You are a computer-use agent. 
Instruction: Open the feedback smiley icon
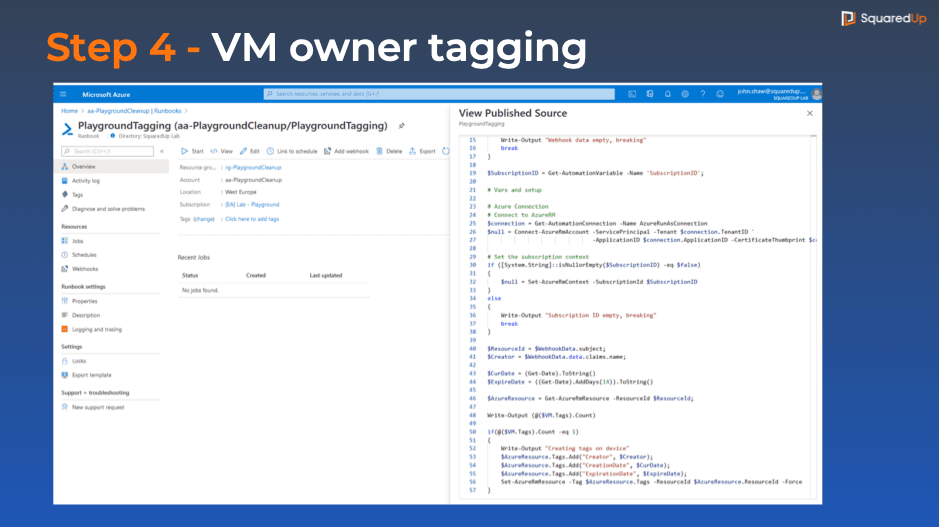(720, 94)
